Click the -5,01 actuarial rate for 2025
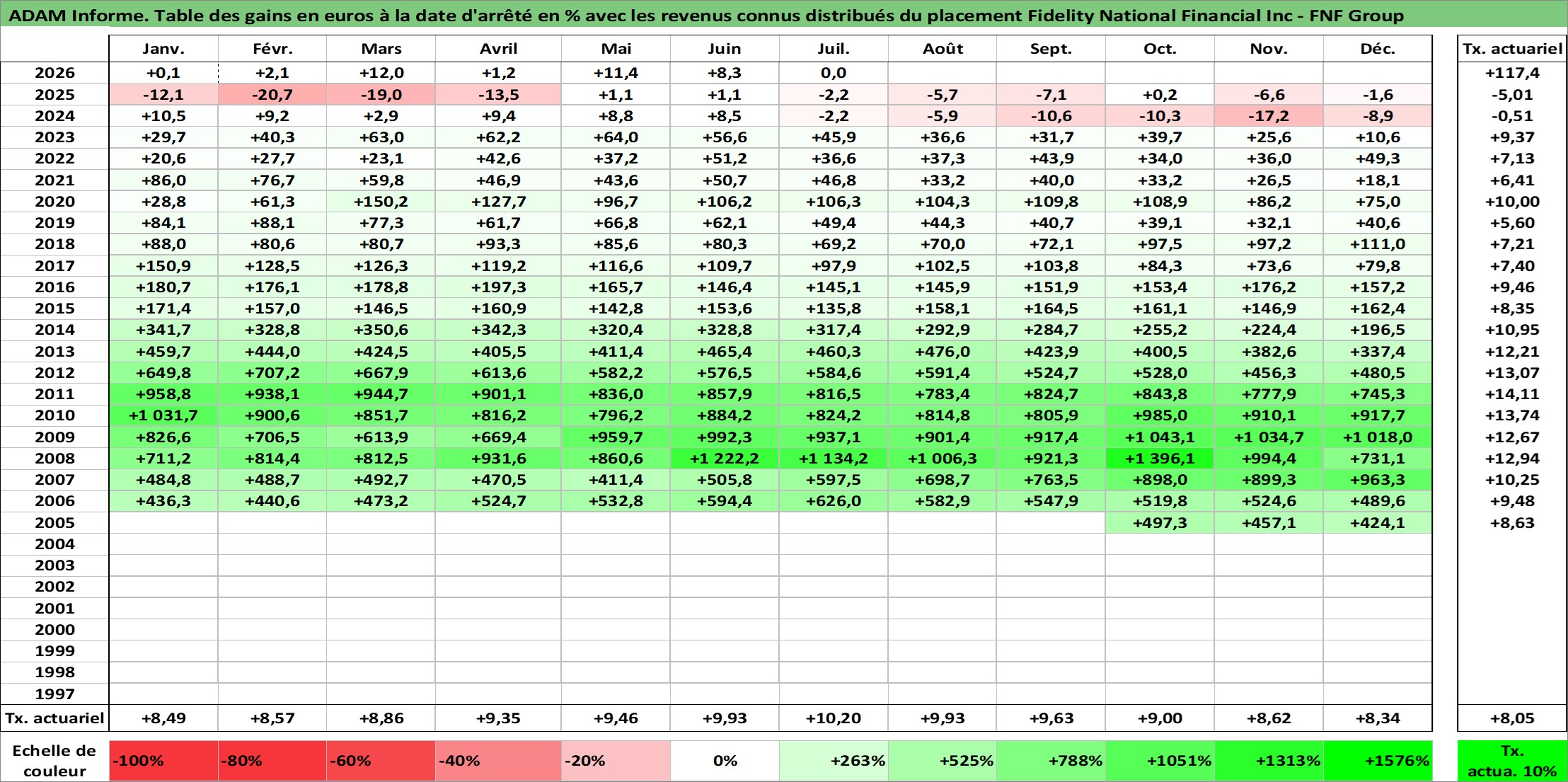Screen dimensions: 1568x782 click(x=1512, y=95)
